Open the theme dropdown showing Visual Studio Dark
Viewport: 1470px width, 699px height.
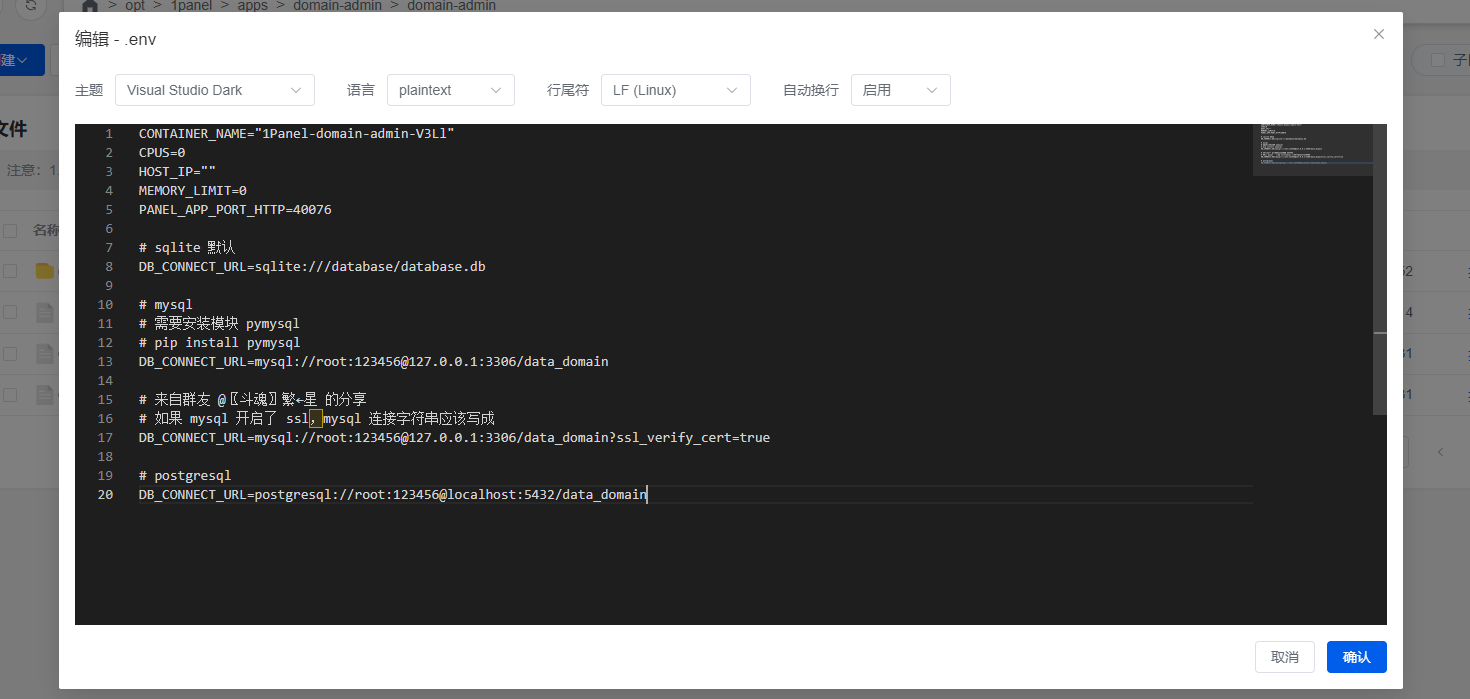click(215, 90)
